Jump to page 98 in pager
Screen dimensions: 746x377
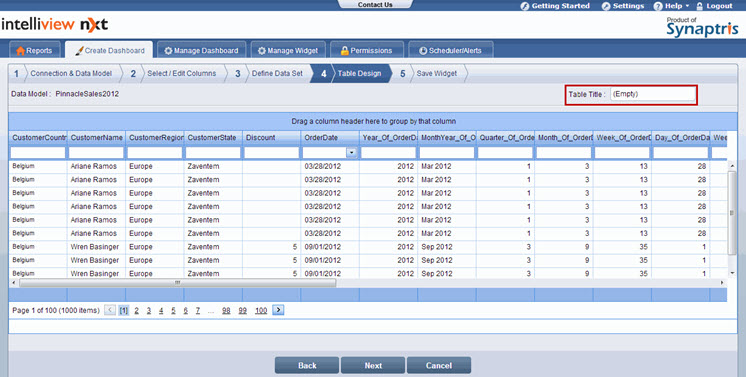pos(226,310)
